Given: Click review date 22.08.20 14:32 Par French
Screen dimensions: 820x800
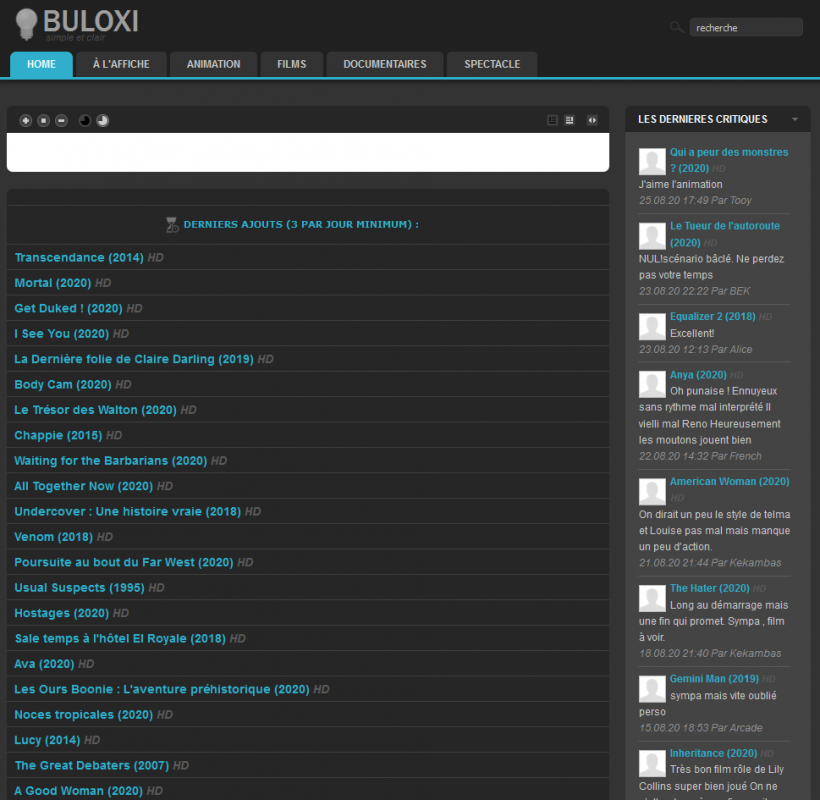Looking at the screenshot, I should [x=700, y=456].
